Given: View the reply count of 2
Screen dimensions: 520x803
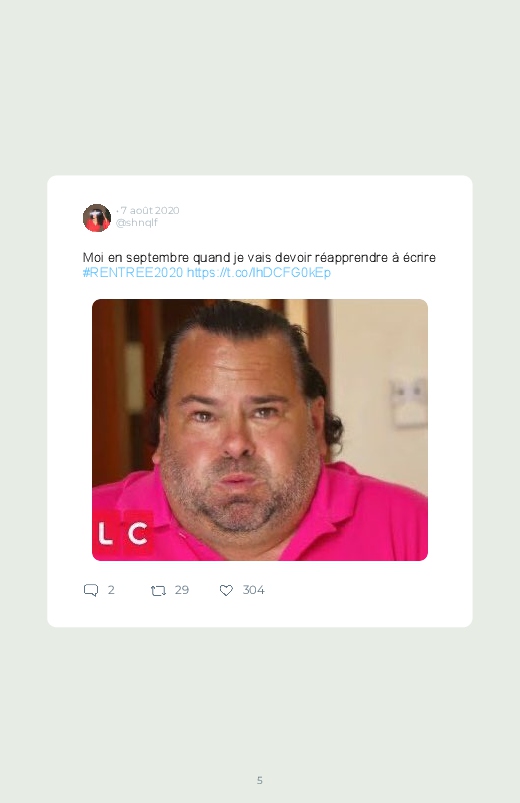Looking at the screenshot, I should (x=111, y=590).
